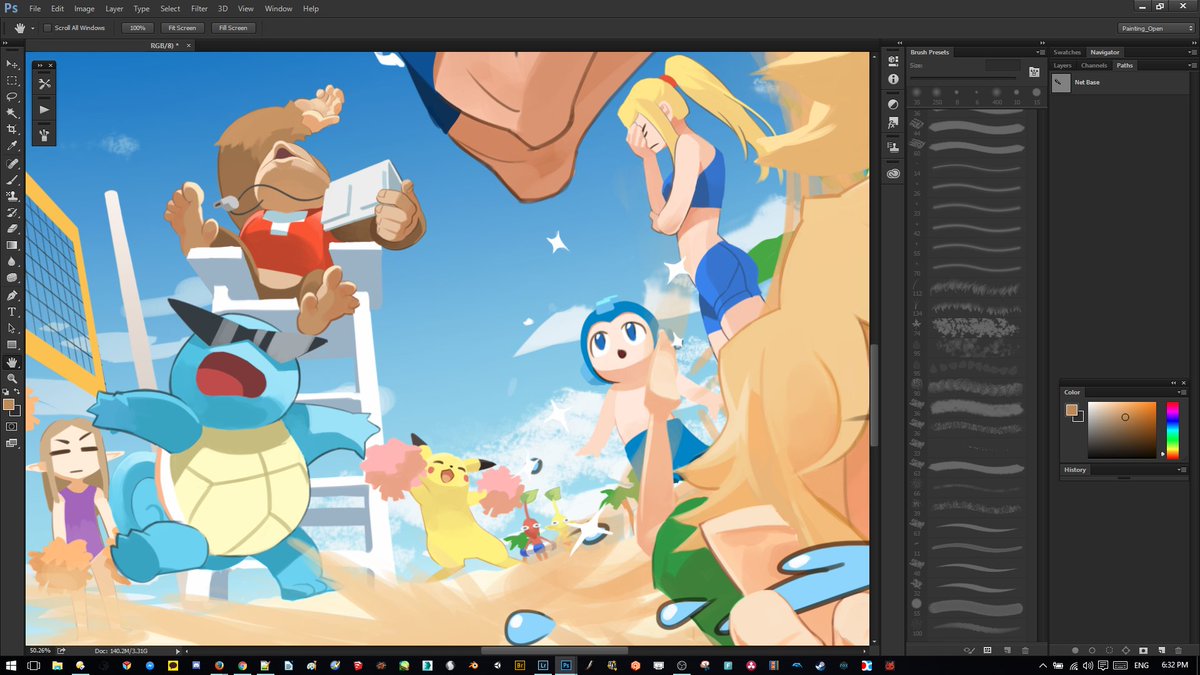Select the Rectangle shape tool

12,345
